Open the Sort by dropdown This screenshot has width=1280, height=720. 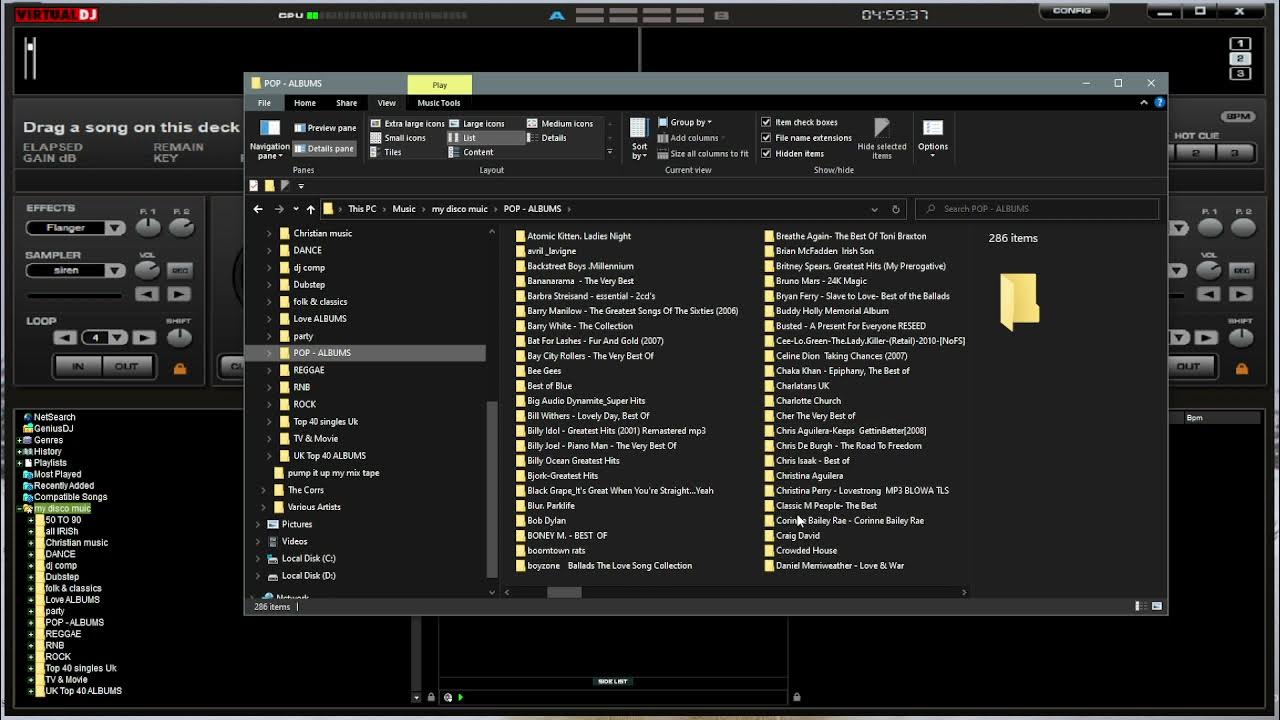pyautogui.click(x=639, y=138)
